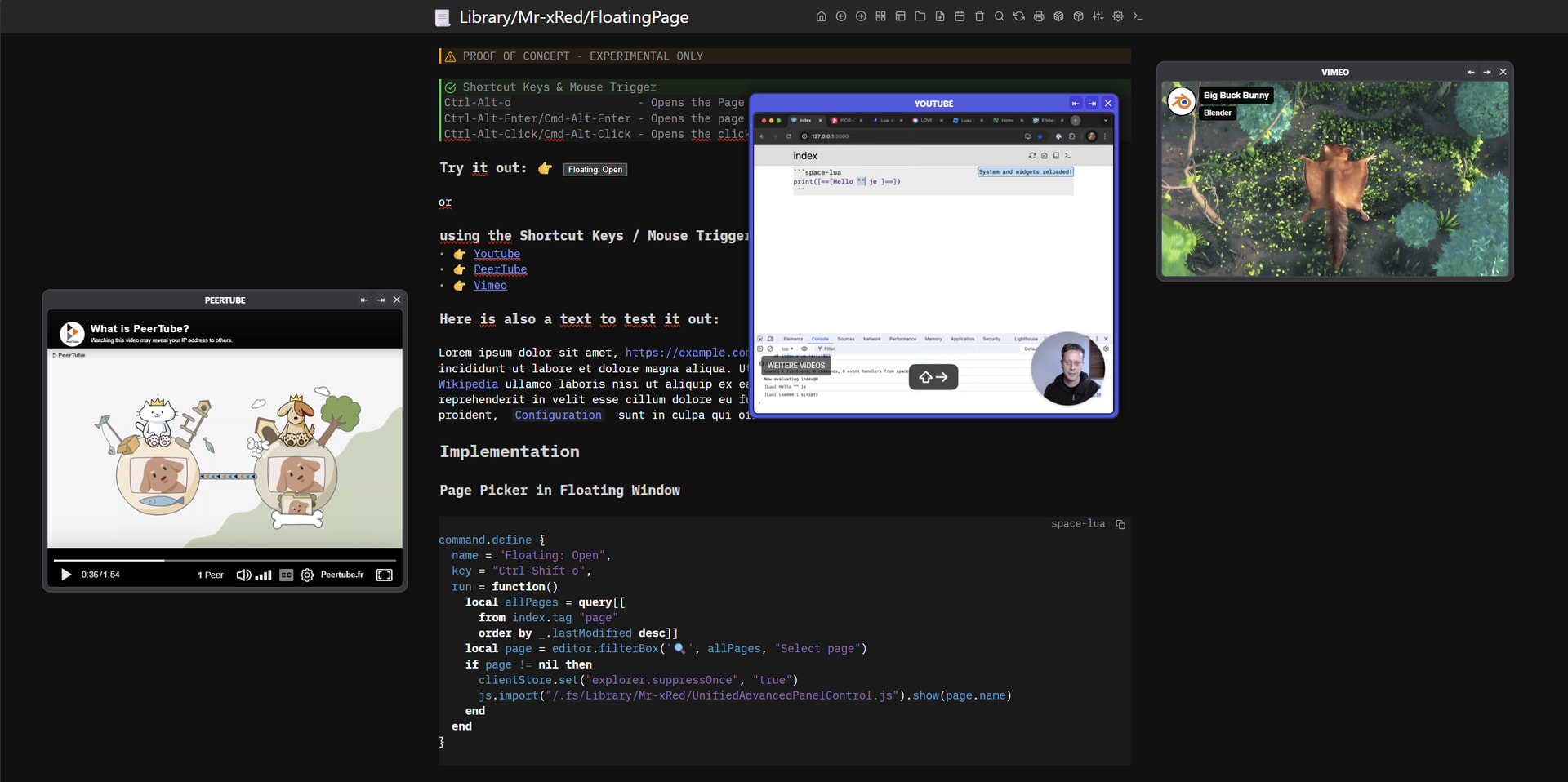Click the Floating: Open button
The width and height of the screenshot is (1568, 782).
[x=595, y=169]
